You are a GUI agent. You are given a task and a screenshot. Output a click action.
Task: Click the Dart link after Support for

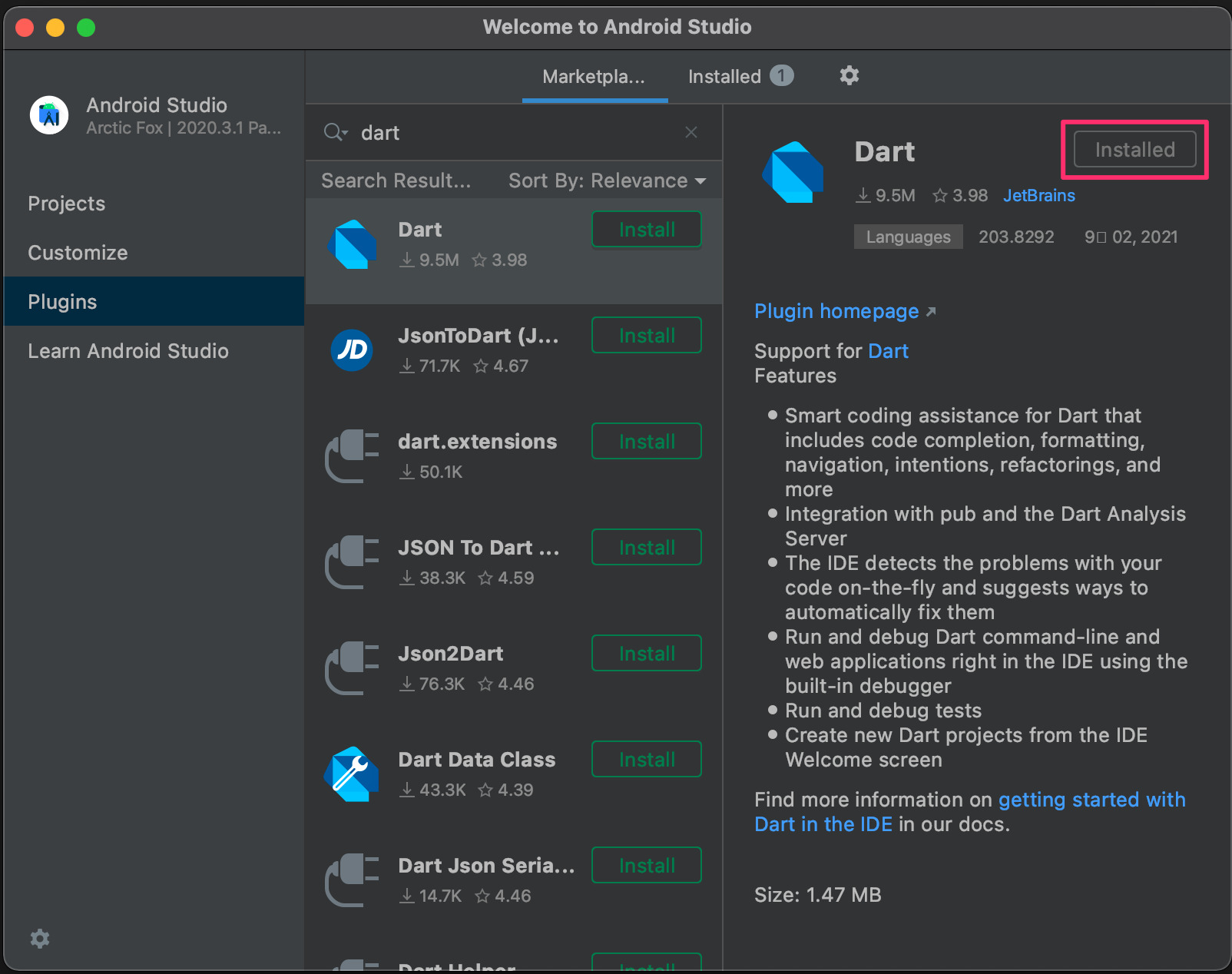point(888,351)
